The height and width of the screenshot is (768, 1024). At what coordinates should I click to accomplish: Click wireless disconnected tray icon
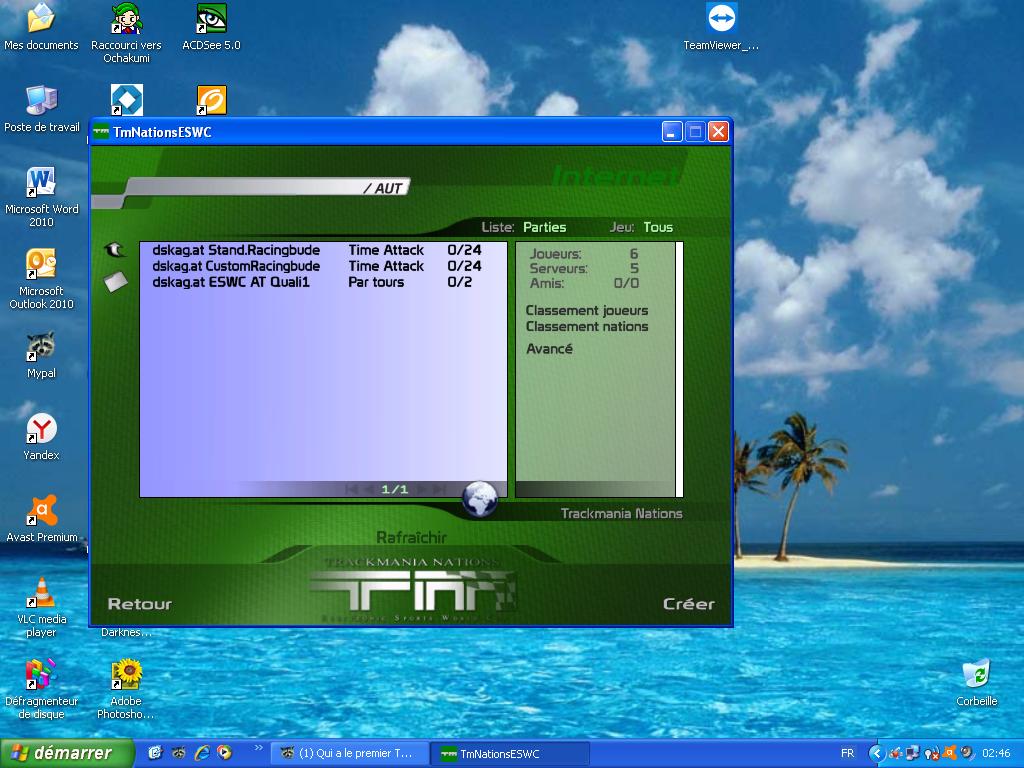[x=932, y=754]
